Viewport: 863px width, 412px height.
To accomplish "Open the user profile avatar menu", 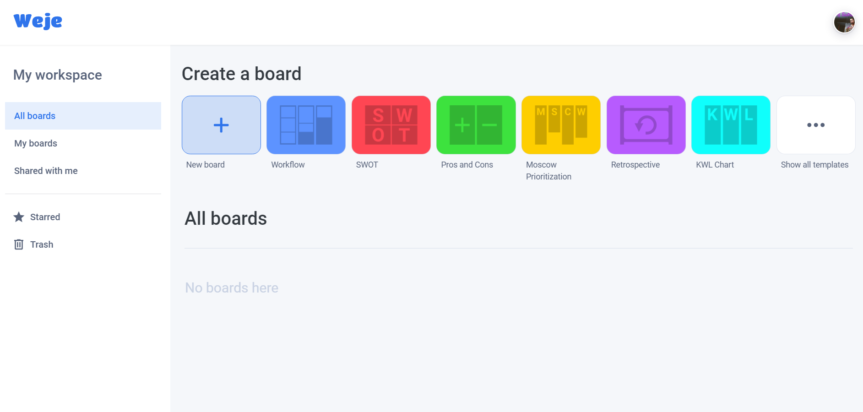I will pos(844,23).
